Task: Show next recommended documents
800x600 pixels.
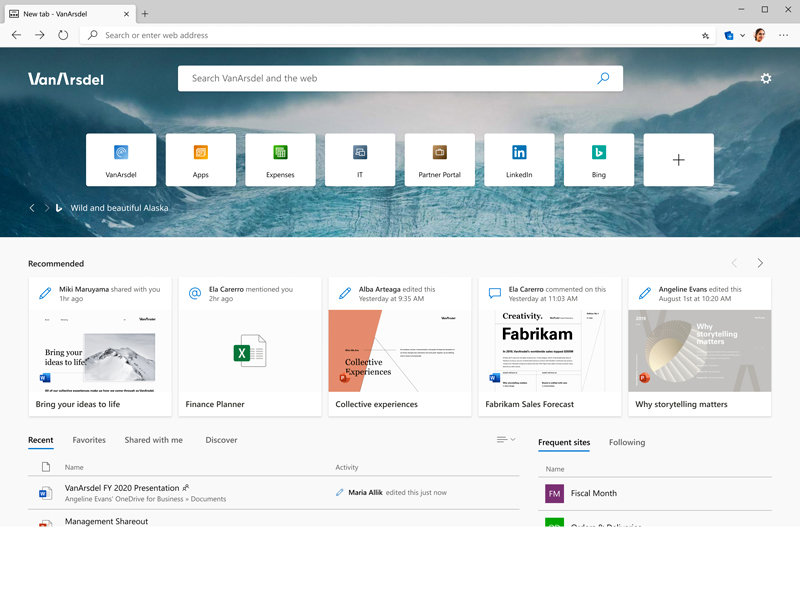Action: pos(760,263)
